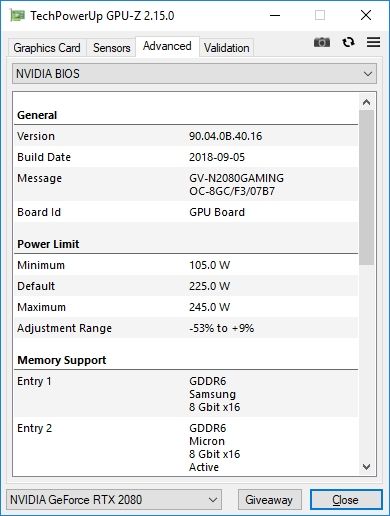Image resolution: width=390 pixels, height=516 pixels.
Task: Click the Micron memory entry value
Action: point(215,447)
